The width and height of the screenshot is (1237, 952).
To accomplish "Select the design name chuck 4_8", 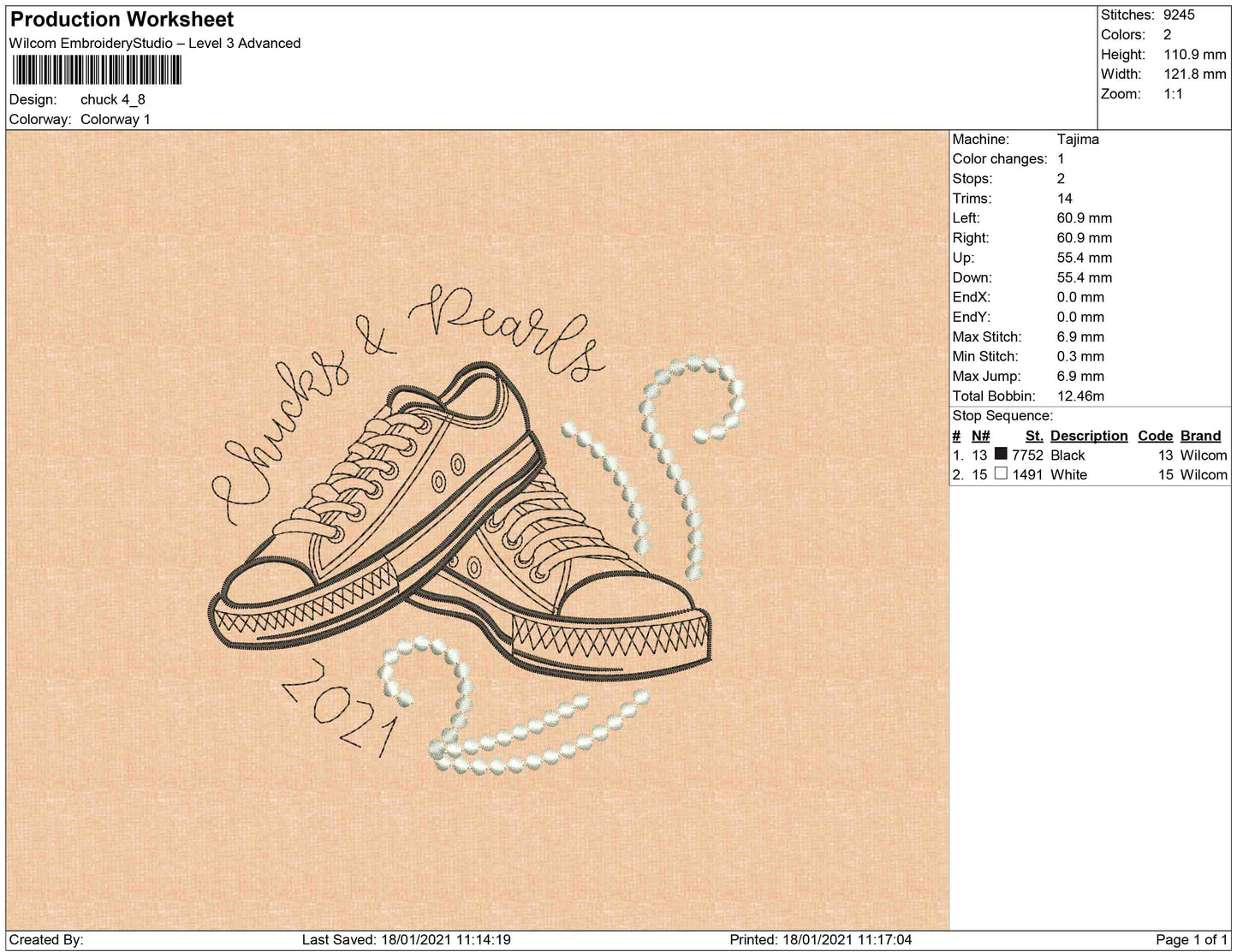I will (x=112, y=99).
